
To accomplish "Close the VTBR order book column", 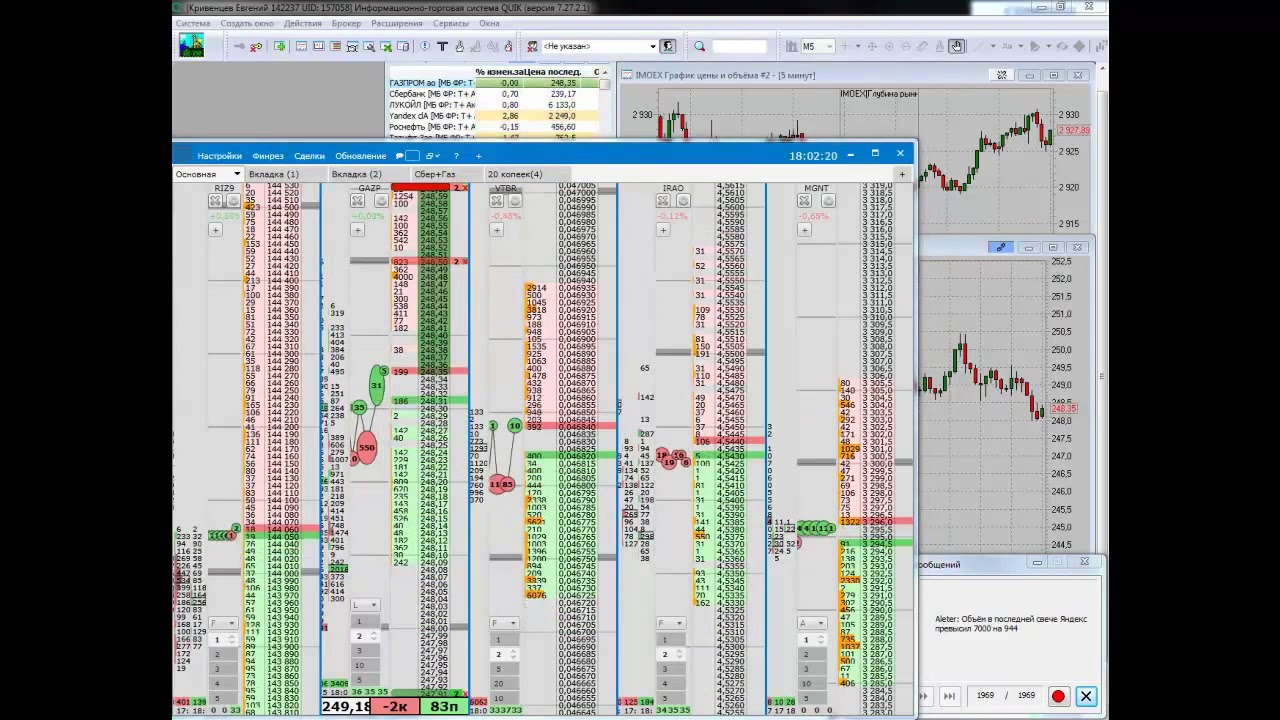I will point(496,201).
